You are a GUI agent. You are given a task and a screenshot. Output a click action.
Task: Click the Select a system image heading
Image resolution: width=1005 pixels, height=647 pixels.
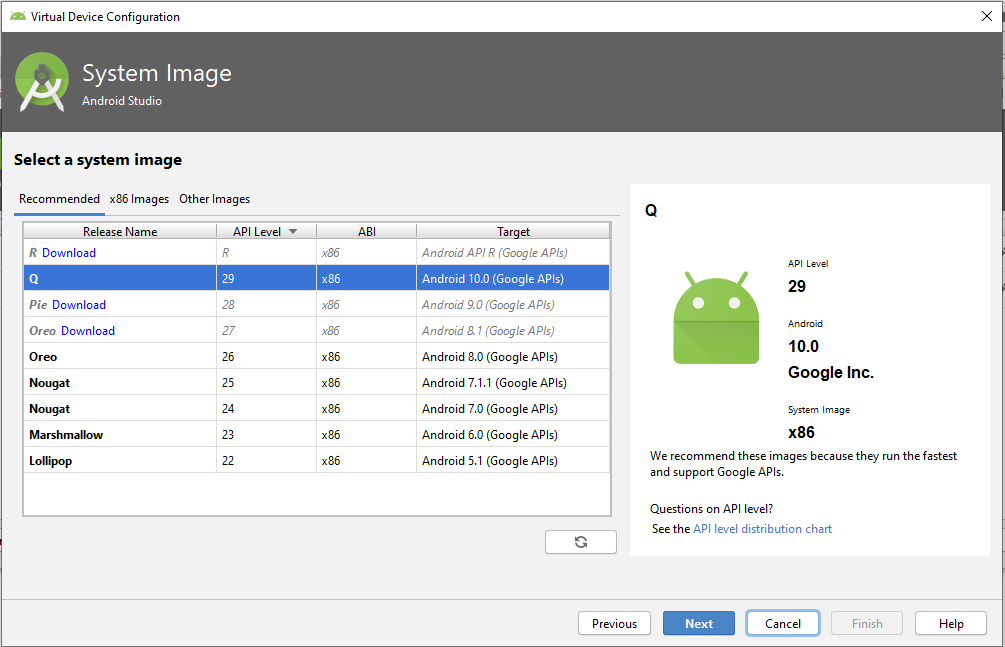[x=98, y=160]
